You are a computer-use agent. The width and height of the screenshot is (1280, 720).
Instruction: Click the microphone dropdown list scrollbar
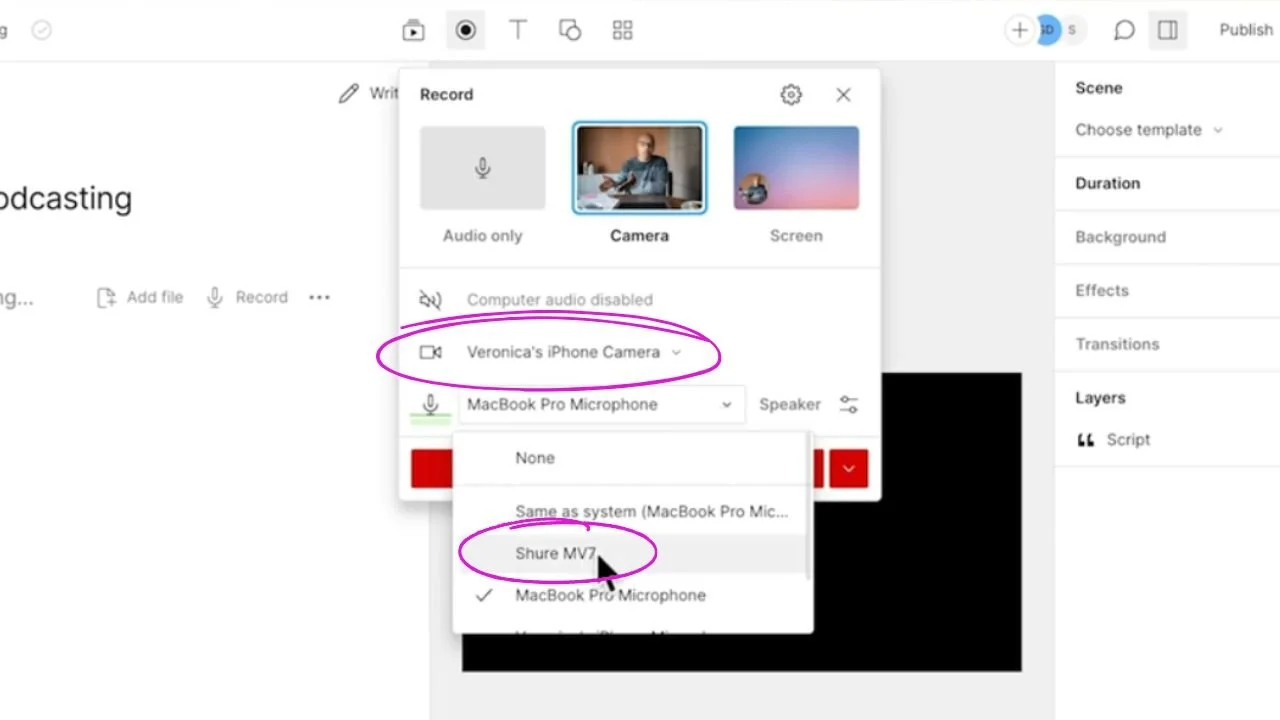808,505
